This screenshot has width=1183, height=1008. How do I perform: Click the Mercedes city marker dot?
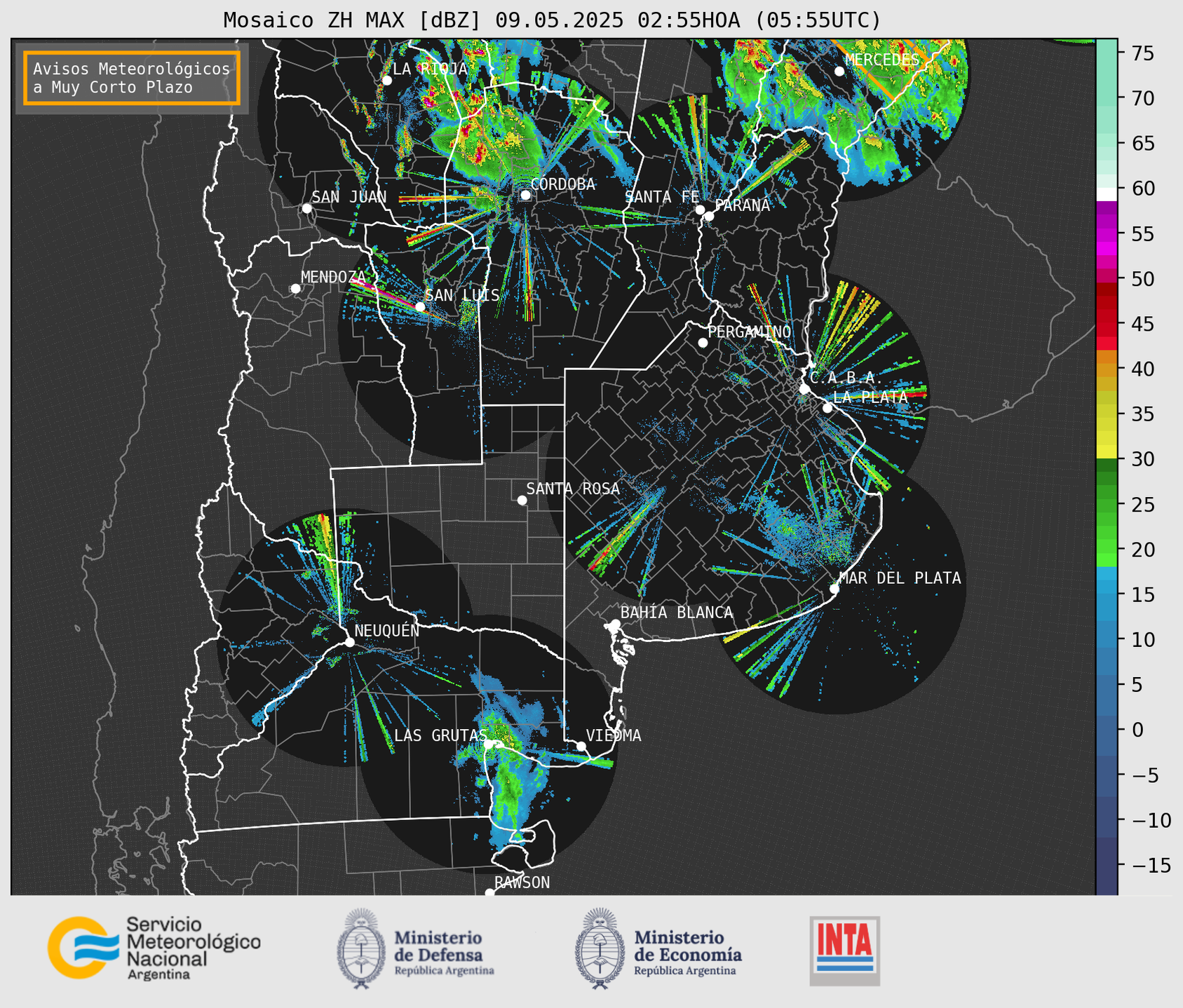(x=839, y=71)
